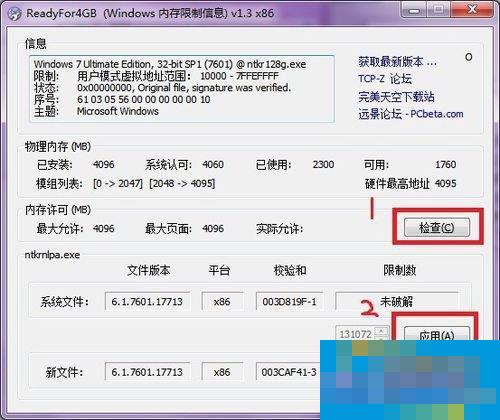Click the 可用 value 1760
The height and width of the screenshot is (420, 500).
pos(446,164)
